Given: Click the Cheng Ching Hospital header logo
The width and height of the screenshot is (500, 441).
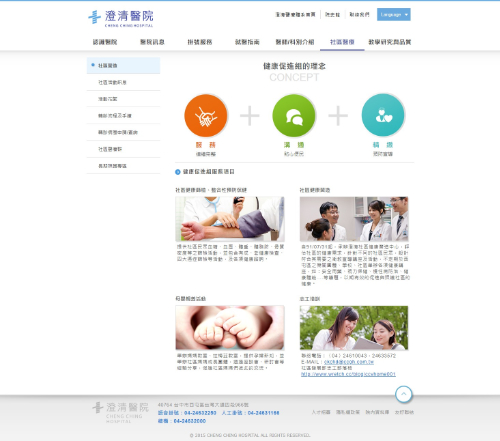Looking at the screenshot, I should click(x=121, y=18).
